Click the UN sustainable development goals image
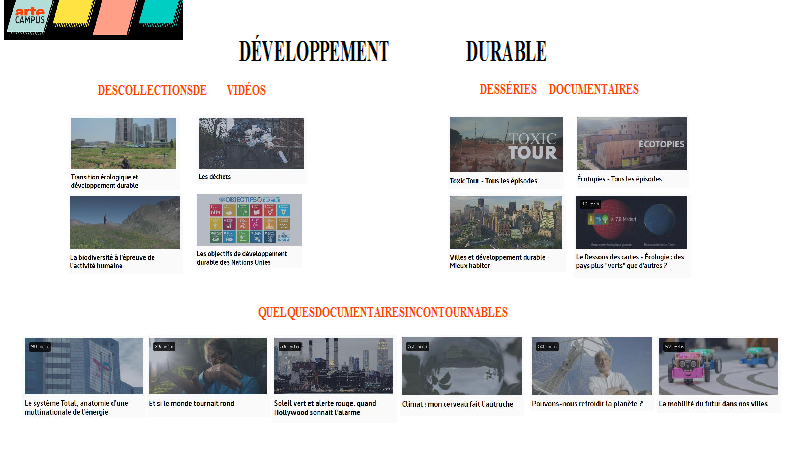Viewport: 800px width, 450px height. point(249,219)
